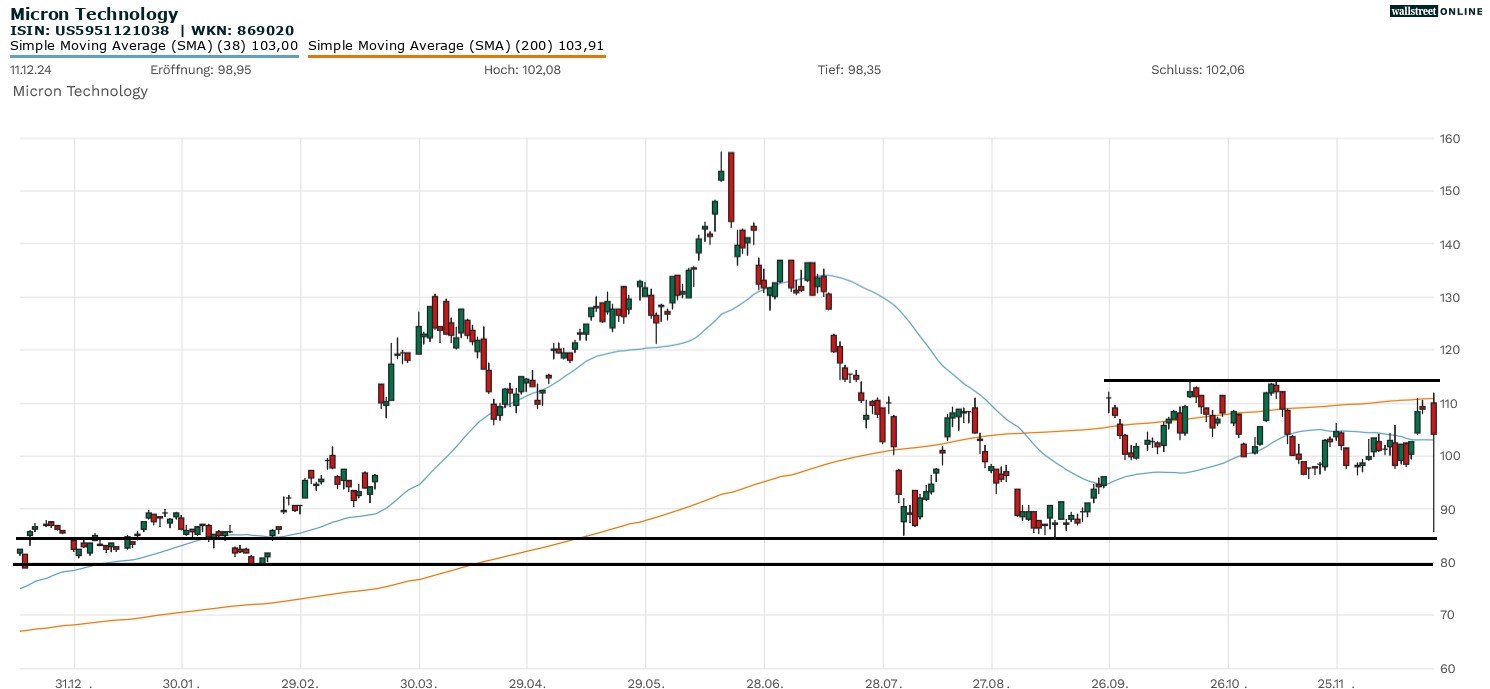Screen dimensions: 1490x689
Task: Click the lowest black support line near 80
Action: point(700,564)
